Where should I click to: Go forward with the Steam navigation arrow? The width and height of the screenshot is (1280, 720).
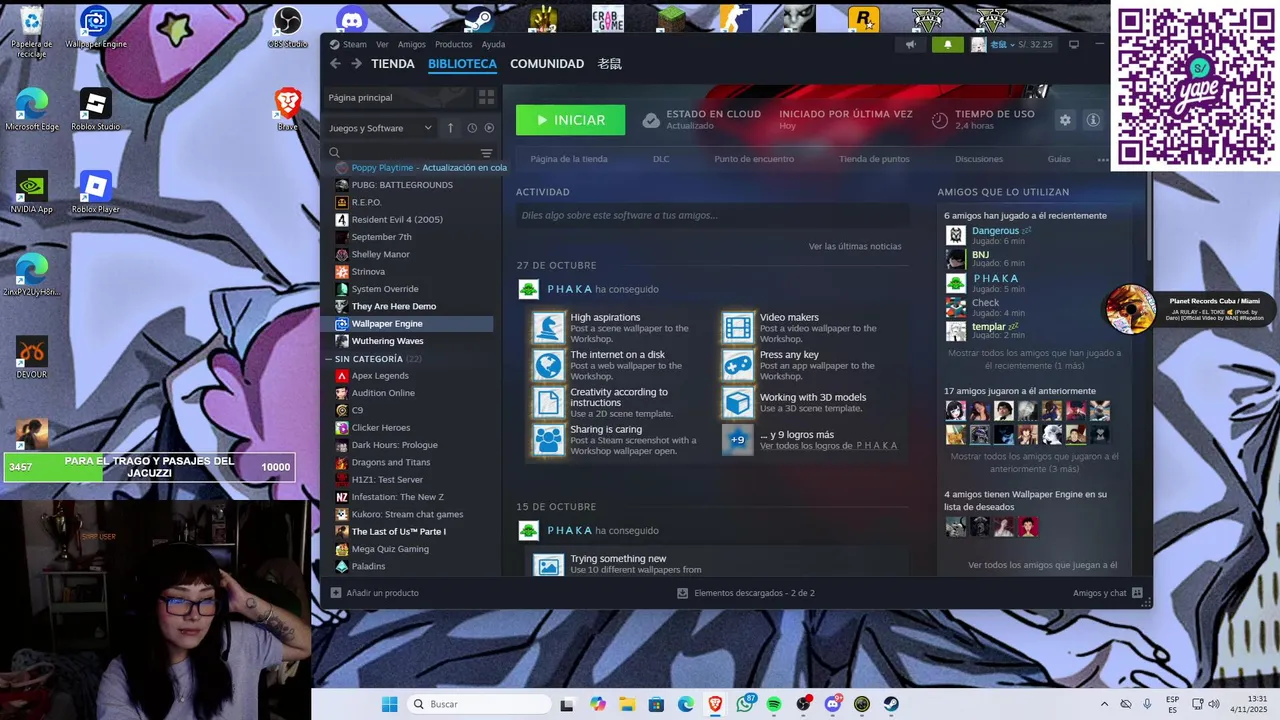(356, 64)
